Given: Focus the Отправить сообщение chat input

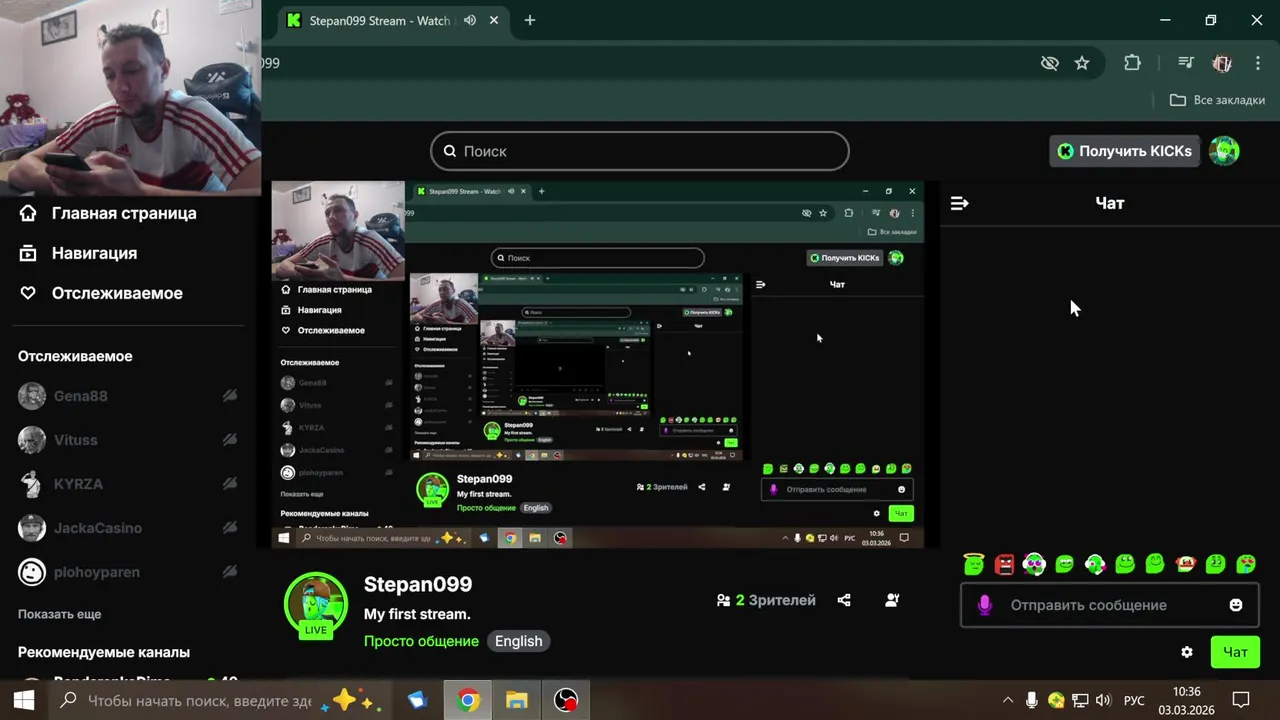Looking at the screenshot, I should [1110, 605].
